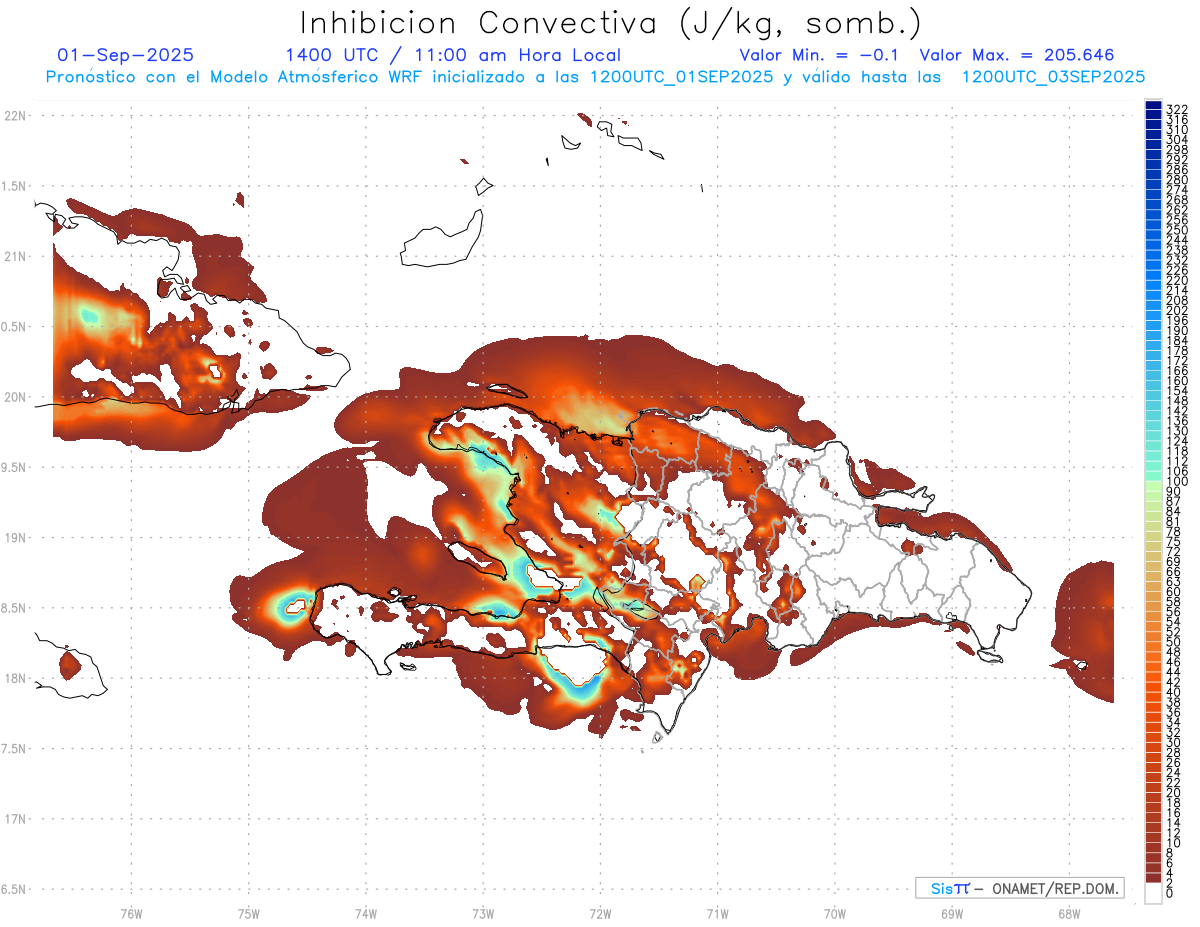Click the ONAMET/REP.DOM. credit box
The width and height of the screenshot is (1200, 927).
[x=1019, y=888]
